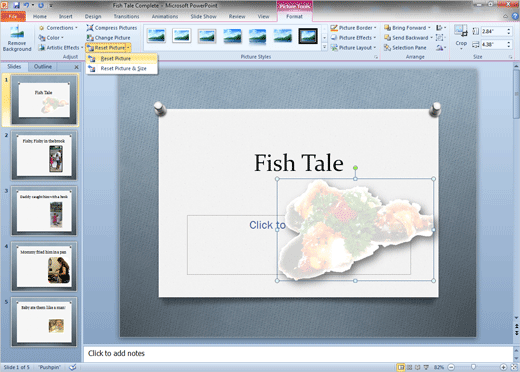Image resolution: width=520 pixels, height=372 pixels.
Task: Switch to the Outline tab
Action: pyautogui.click(x=43, y=67)
